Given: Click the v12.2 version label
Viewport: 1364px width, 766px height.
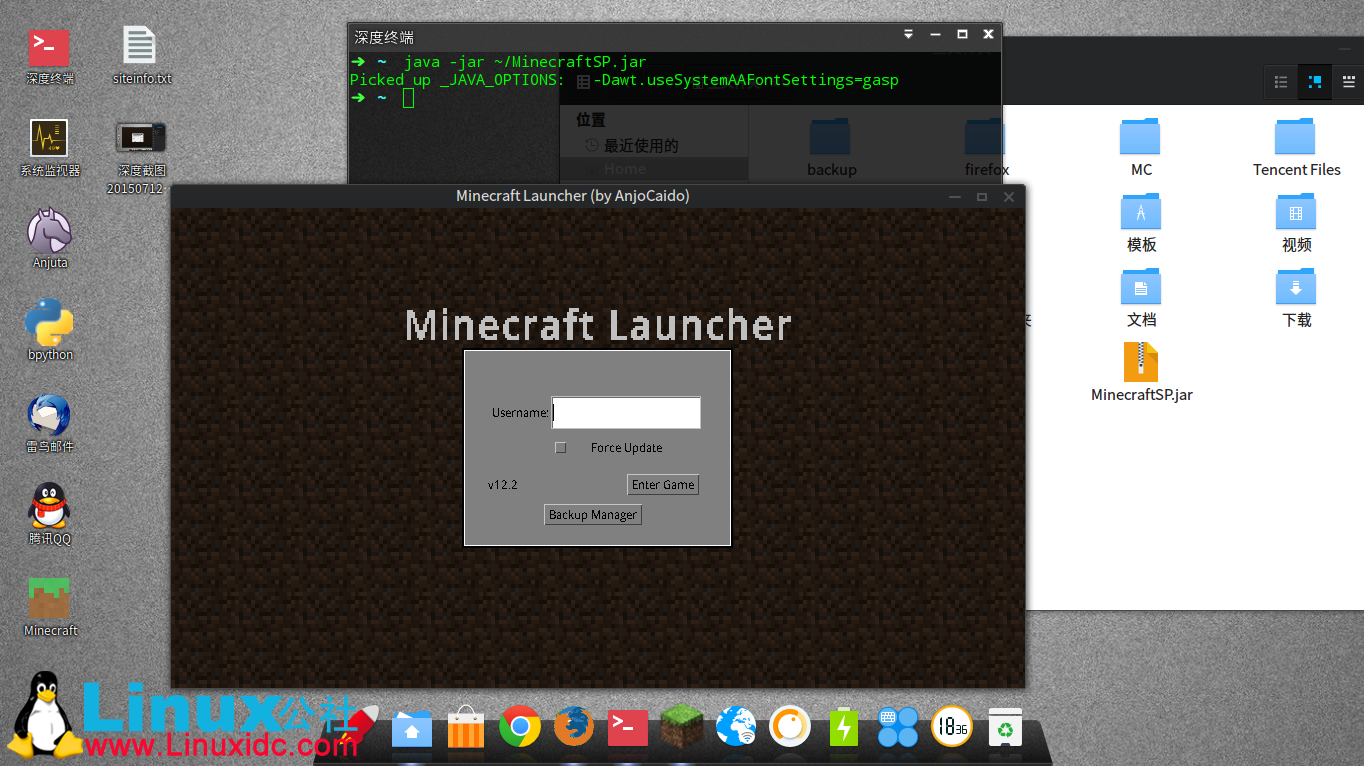Looking at the screenshot, I should pos(503,485).
